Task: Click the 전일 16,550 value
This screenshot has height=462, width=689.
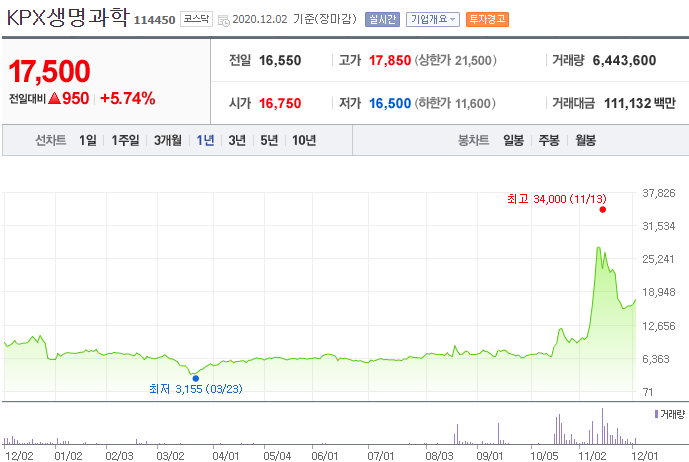Action: click(x=280, y=60)
